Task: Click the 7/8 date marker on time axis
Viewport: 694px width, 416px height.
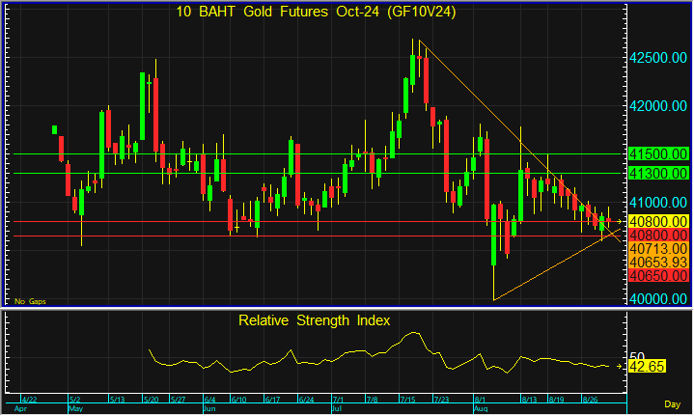Action: [x=372, y=400]
